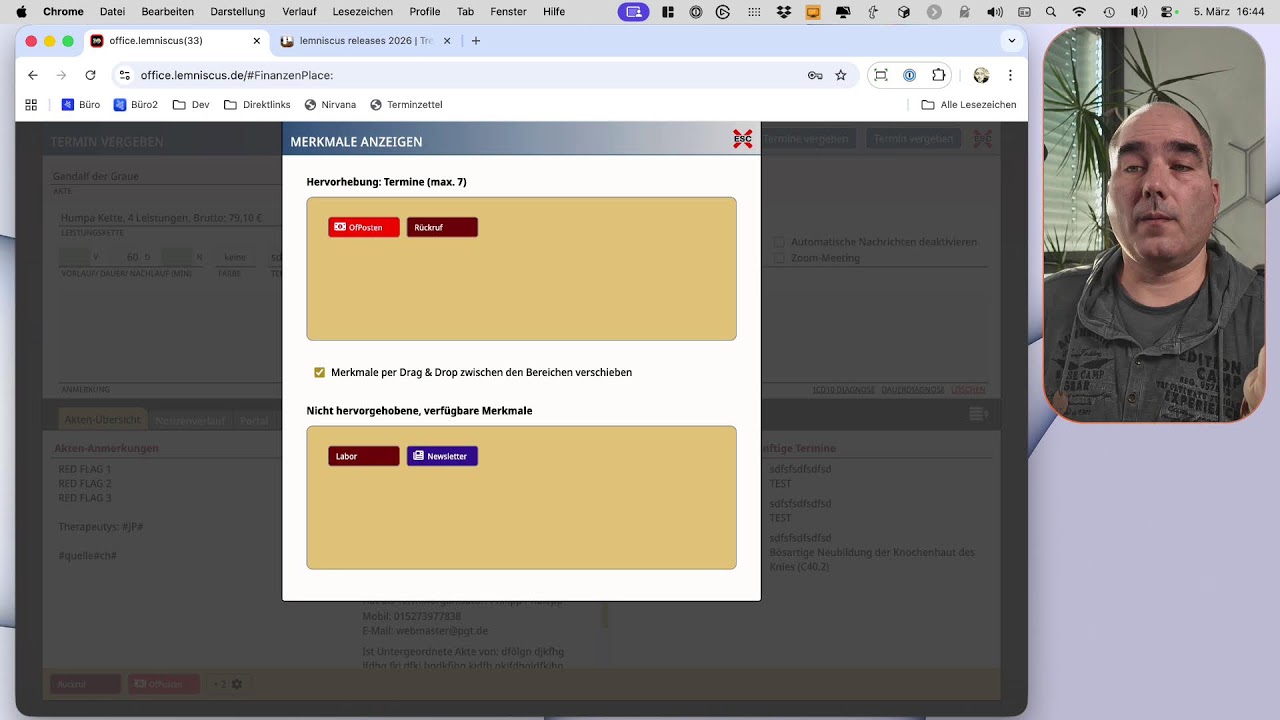This screenshot has height=720, width=1280.
Task: Click the Dropbox icon in macOS menu bar
Action: pos(785,12)
